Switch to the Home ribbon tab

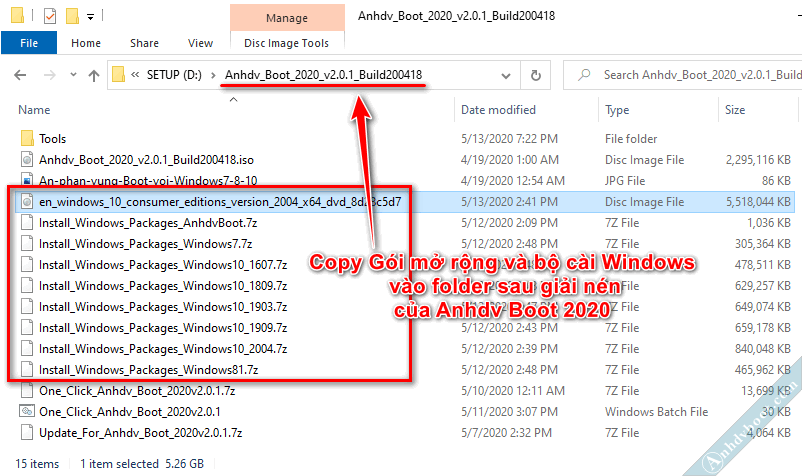[86, 43]
